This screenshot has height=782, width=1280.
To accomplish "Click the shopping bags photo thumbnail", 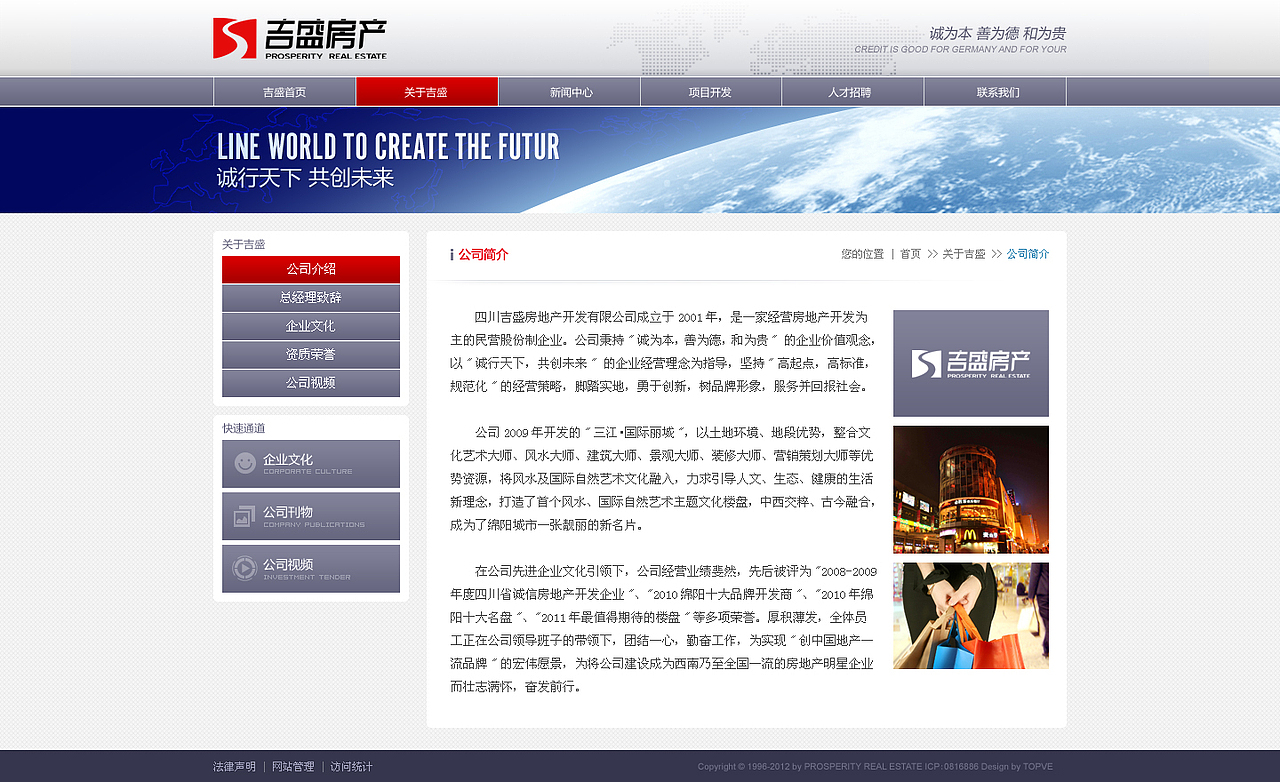I will (x=971, y=616).
